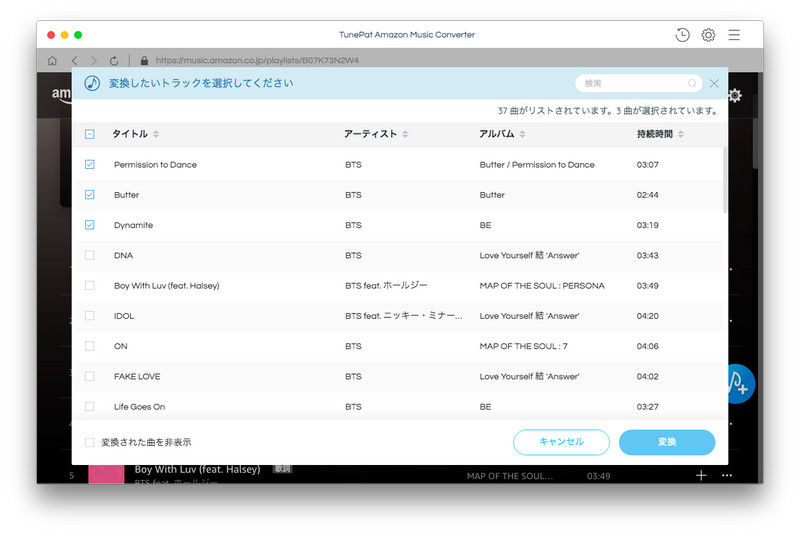Sort by 持続時間 column arrows
The height and width of the screenshot is (536, 800).
point(681,134)
